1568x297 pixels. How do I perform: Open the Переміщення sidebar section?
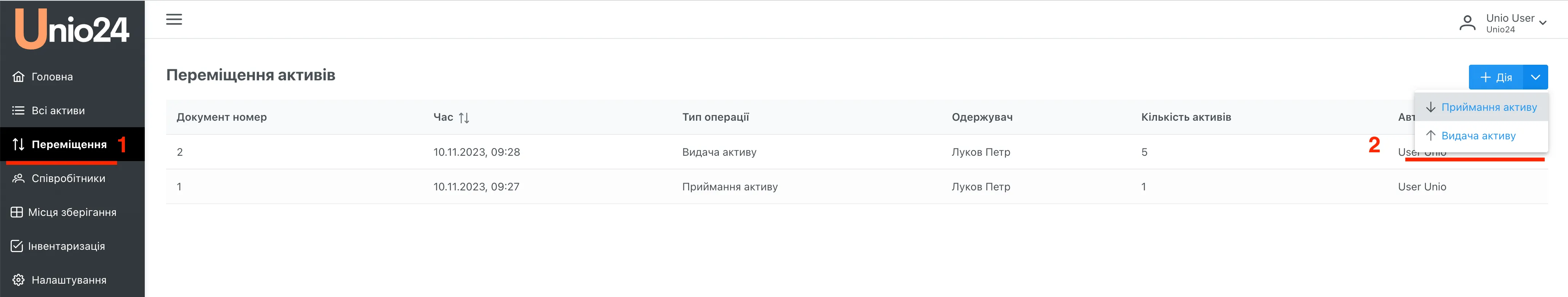[69, 145]
